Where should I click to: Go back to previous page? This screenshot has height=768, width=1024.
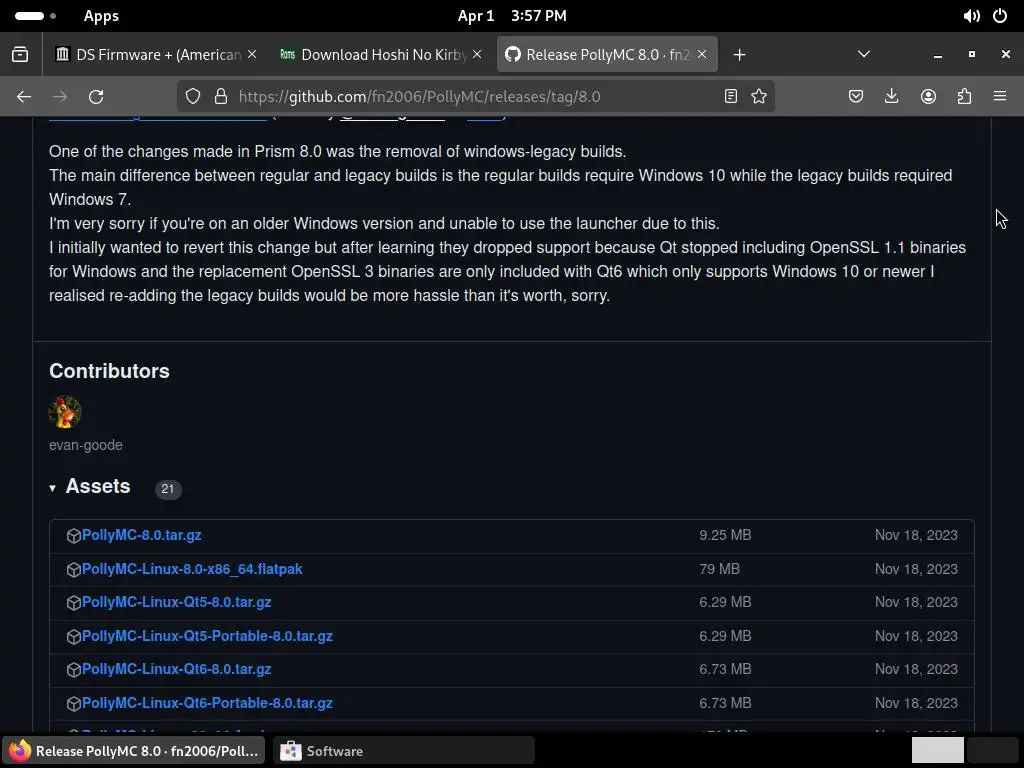[24, 97]
